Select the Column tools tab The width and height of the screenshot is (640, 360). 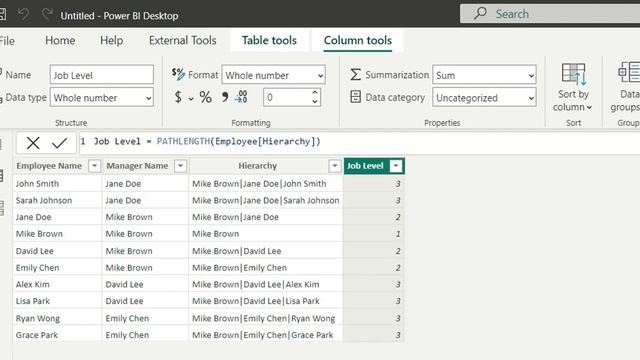coord(358,40)
